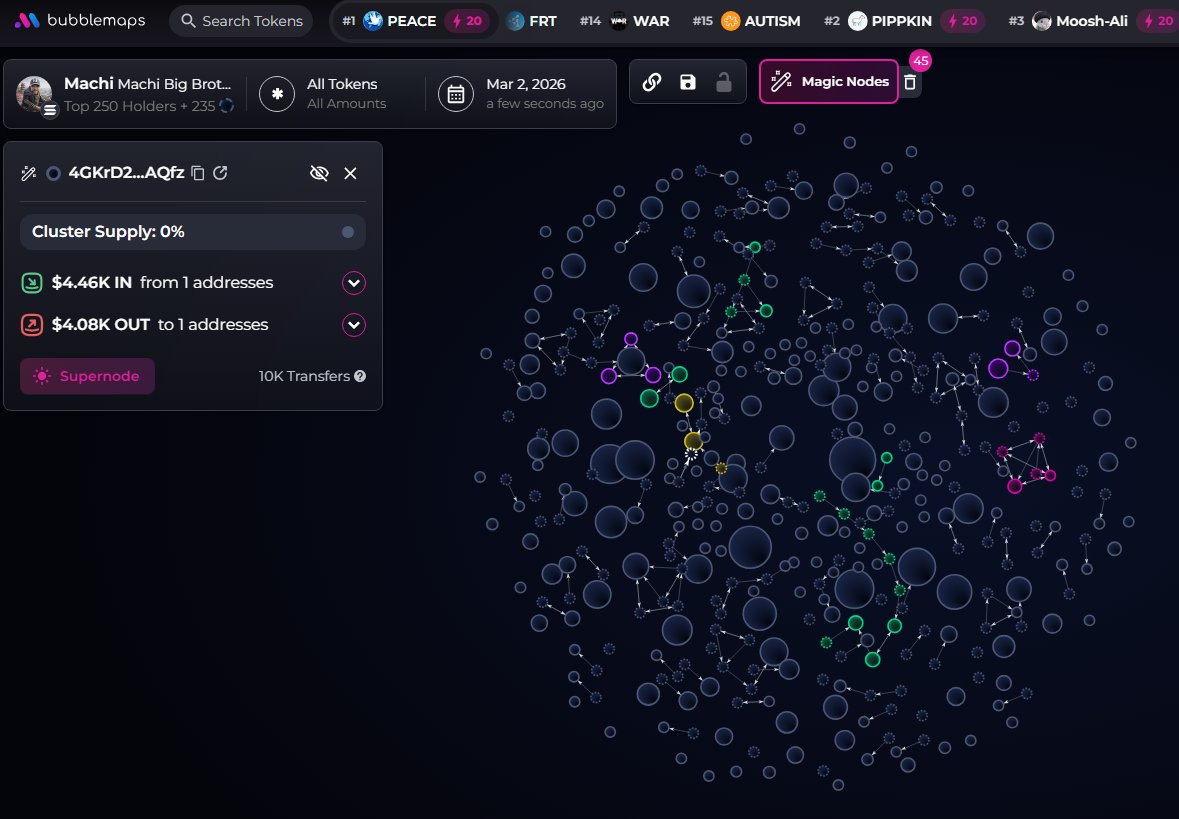Click the PIPPKIN boost 20 badge
The width and height of the screenshot is (1179, 819).
pos(962,21)
